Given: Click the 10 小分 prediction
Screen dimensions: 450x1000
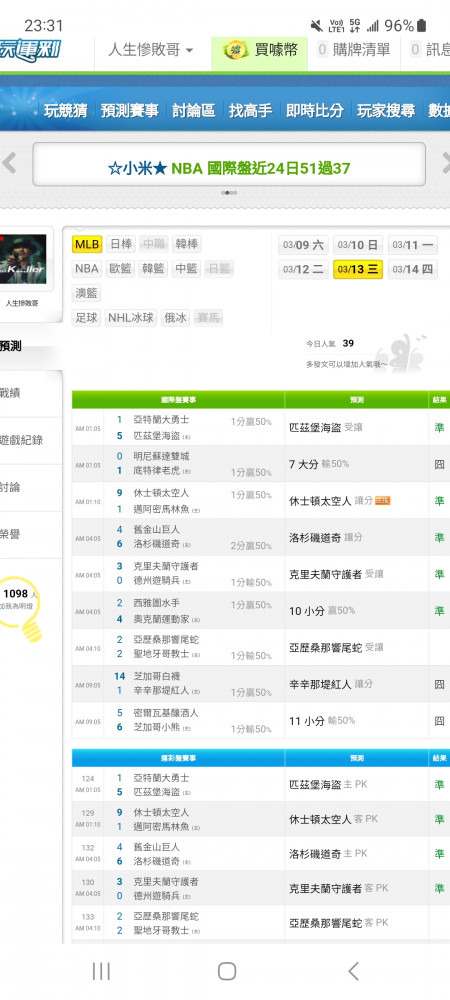Looking at the screenshot, I should point(322,611).
